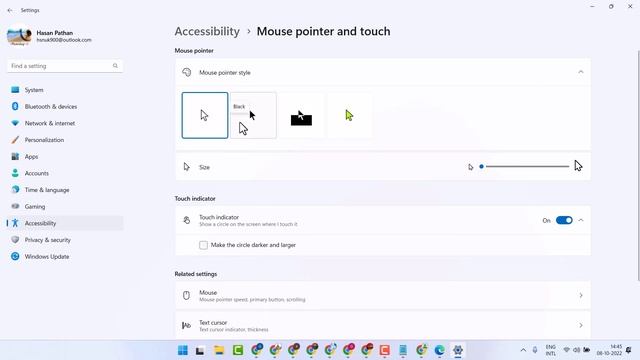Open the Apps settings category
The height and width of the screenshot is (360, 640).
[65, 157]
